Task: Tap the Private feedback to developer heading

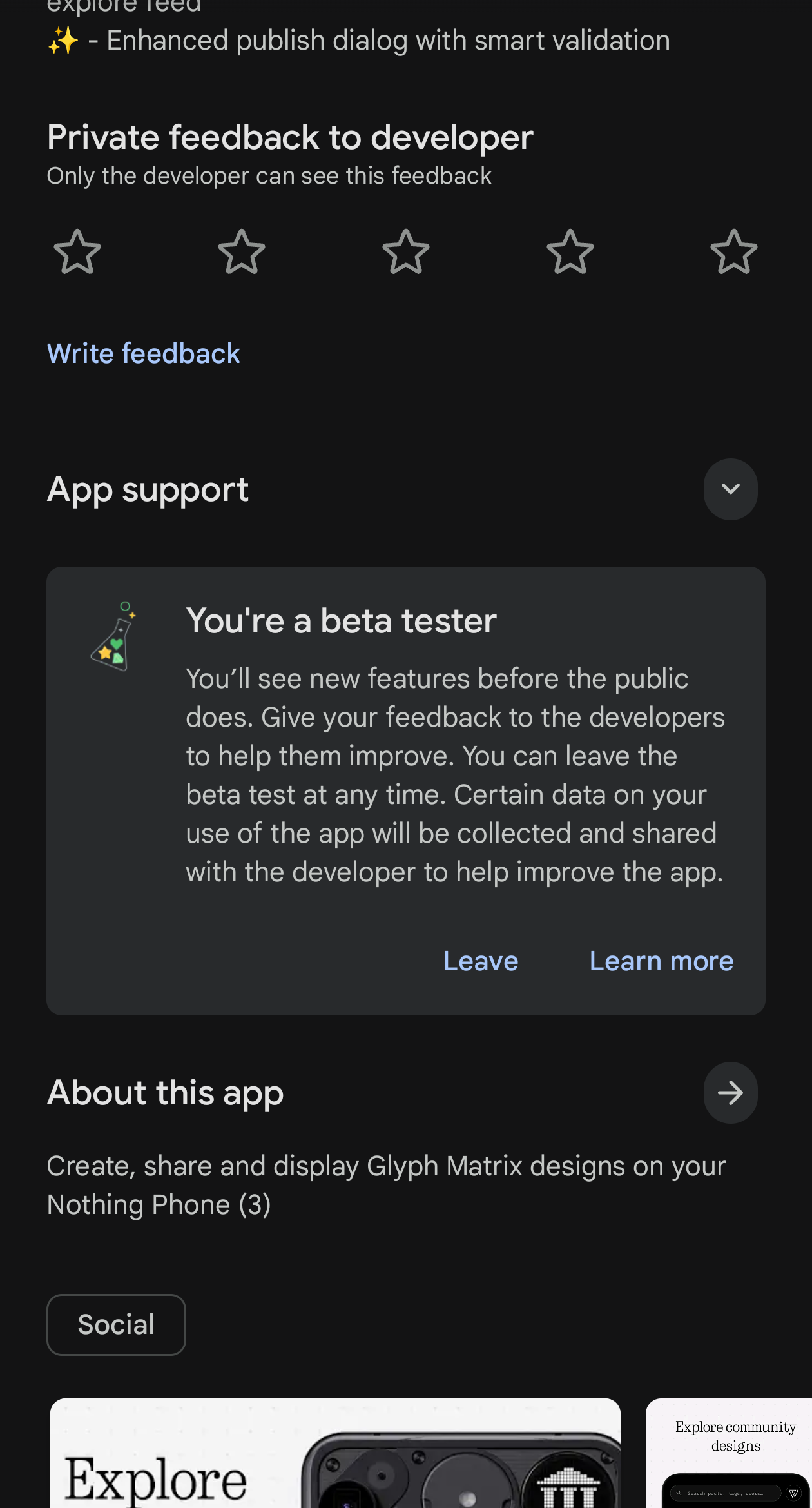Action: click(290, 137)
